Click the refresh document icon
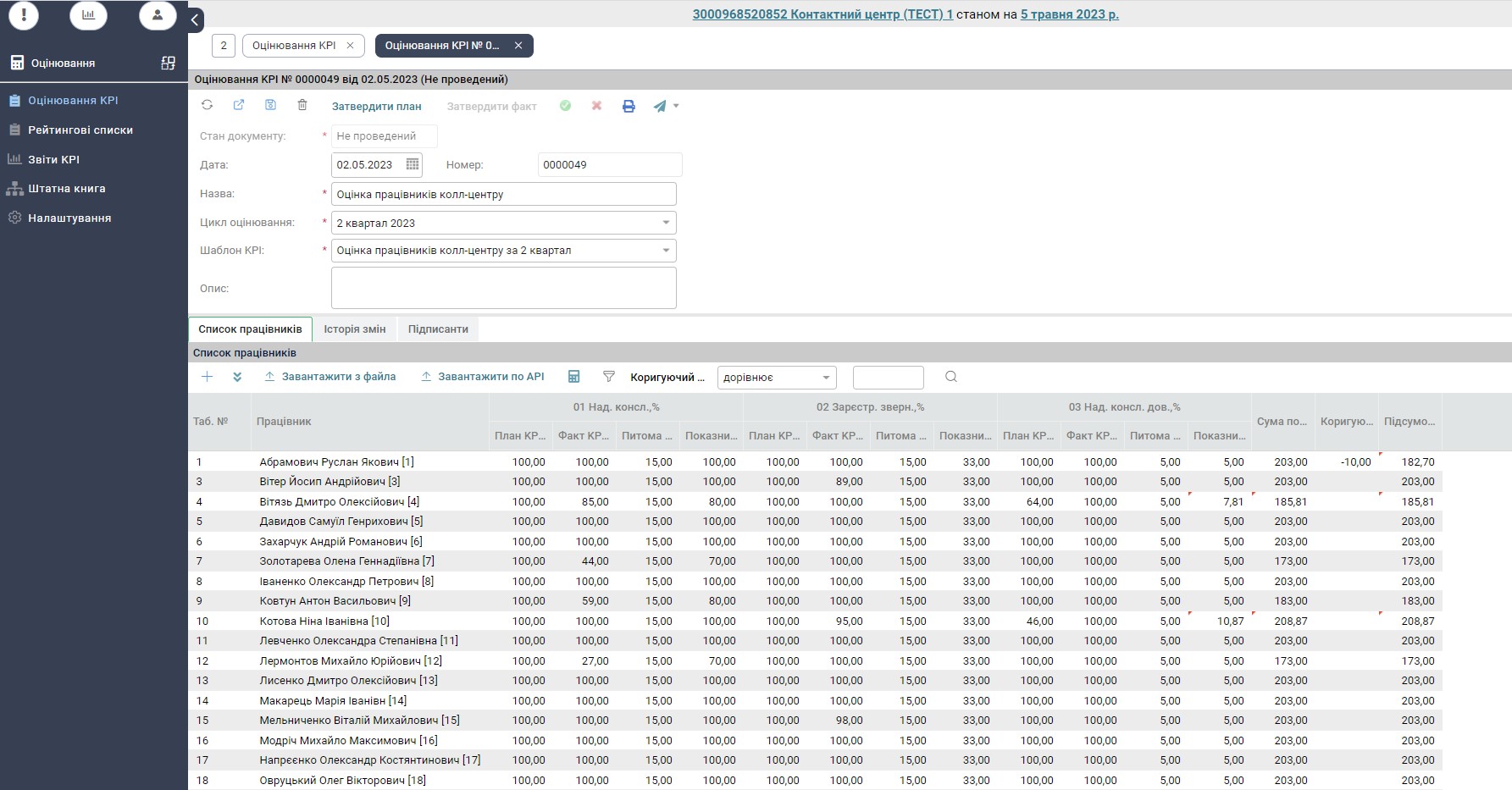This screenshot has width=1512, height=790. tap(207, 105)
